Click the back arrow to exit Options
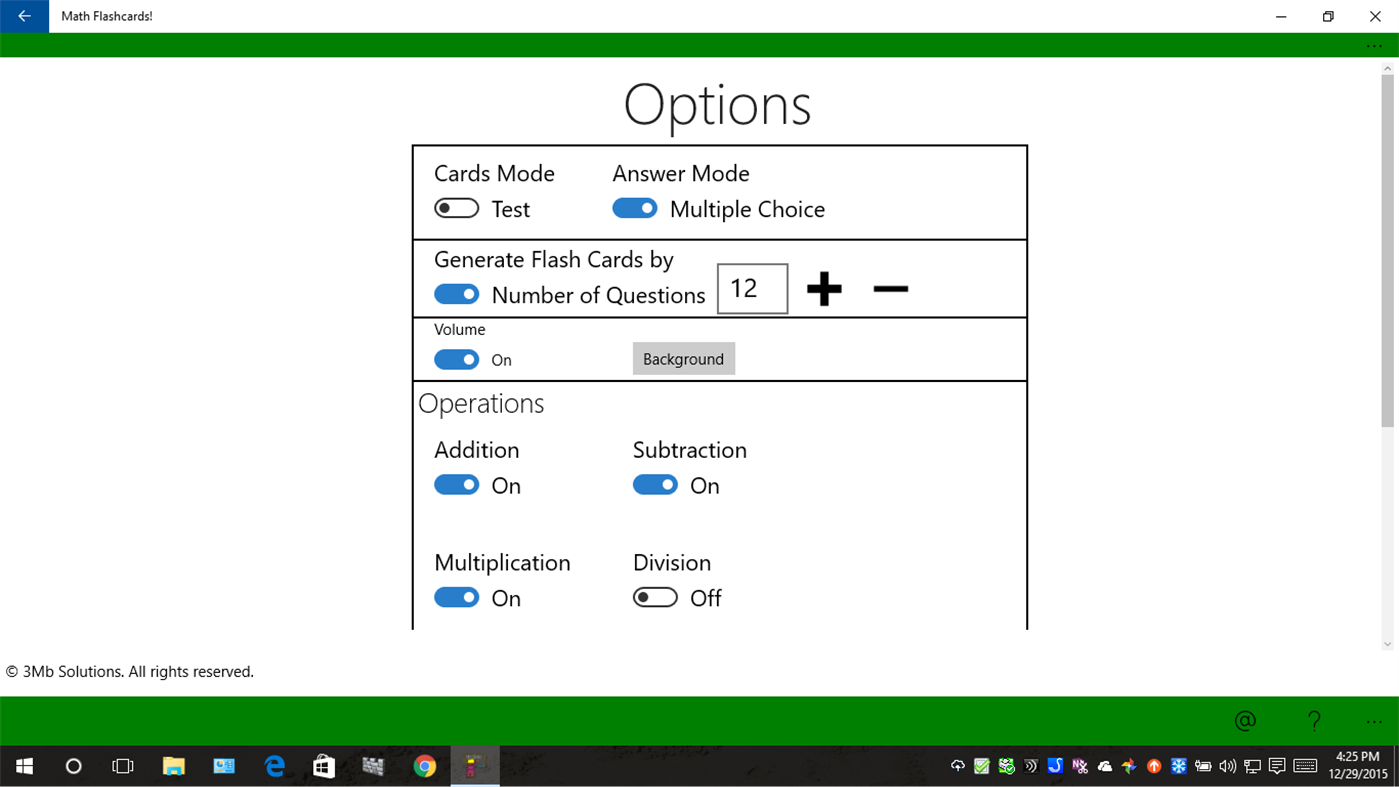This screenshot has height=787, width=1399. click(x=22, y=16)
